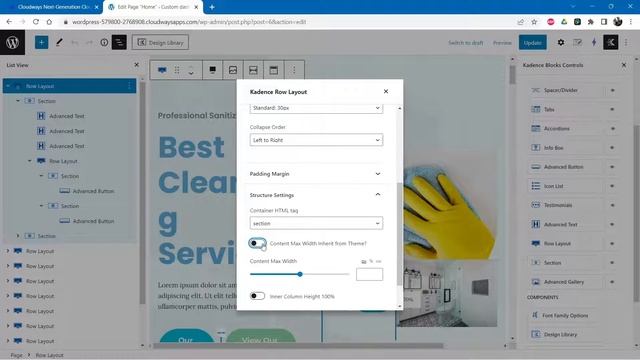Open the Container HTML tag dropdown
The height and width of the screenshot is (360, 640).
click(316, 223)
